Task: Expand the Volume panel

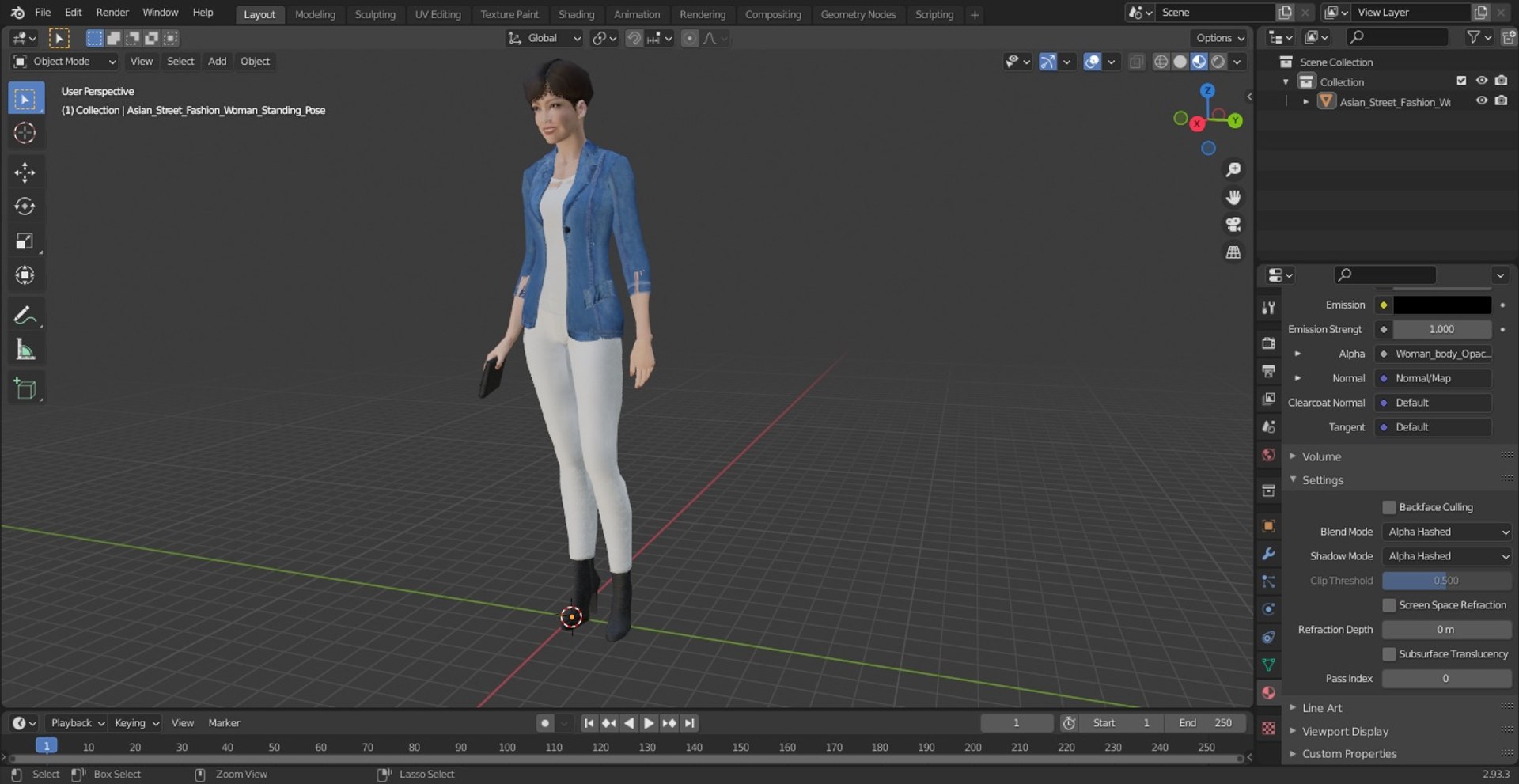Action: tap(1321, 456)
